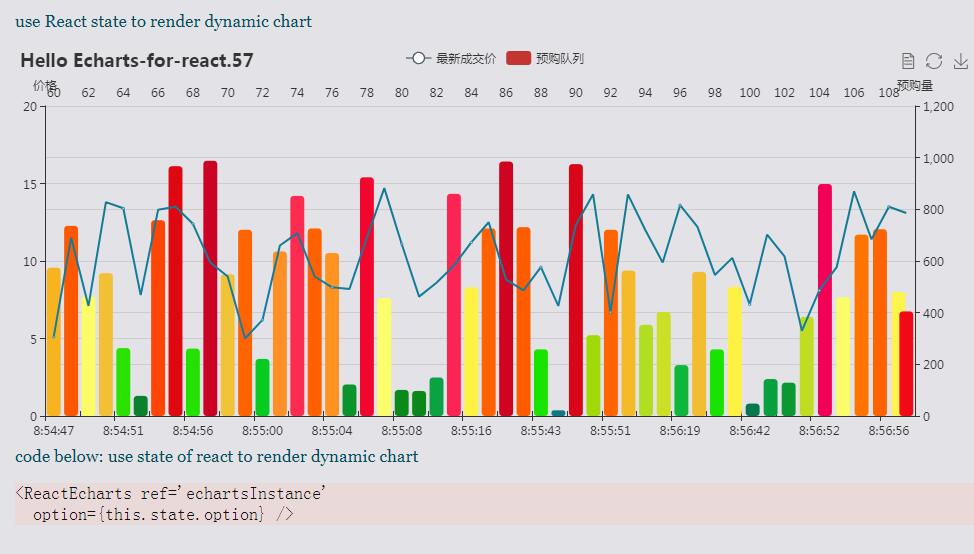The height and width of the screenshot is (554, 974).
Task: Click the small teal bar near 8:55:43
Action: 558,413
